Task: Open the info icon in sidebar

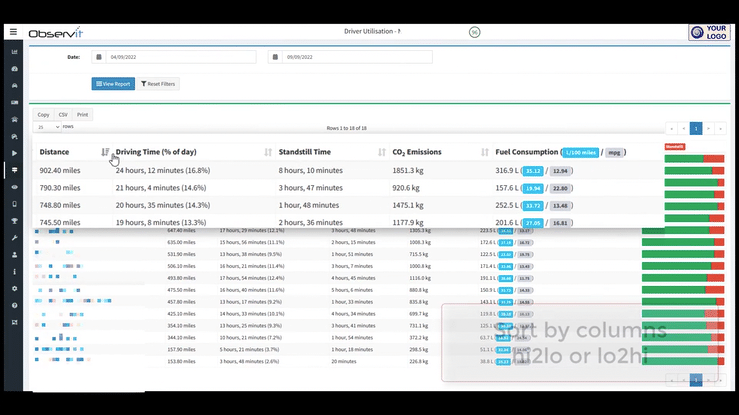Action: pos(14,272)
